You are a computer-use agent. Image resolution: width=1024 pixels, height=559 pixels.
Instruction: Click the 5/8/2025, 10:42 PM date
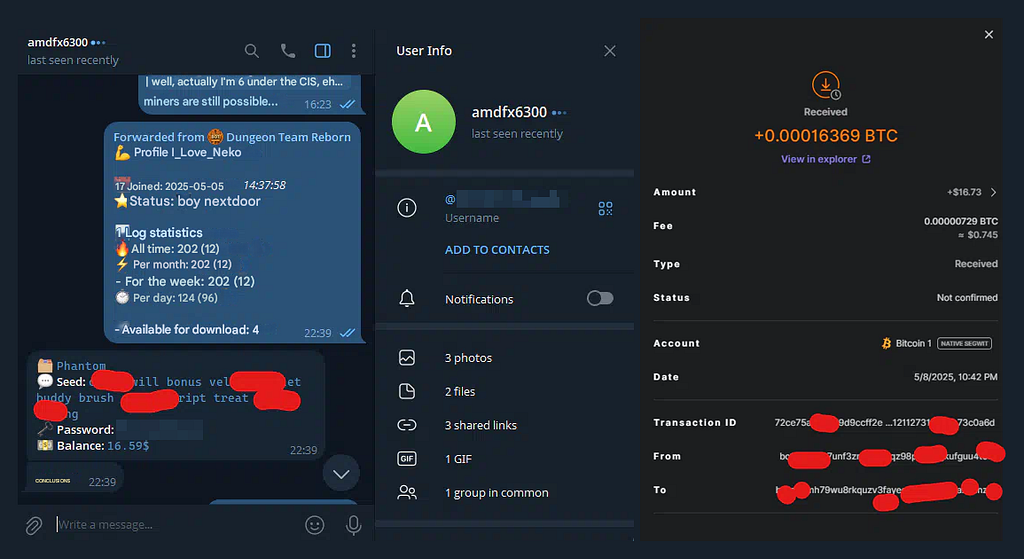(x=955, y=377)
